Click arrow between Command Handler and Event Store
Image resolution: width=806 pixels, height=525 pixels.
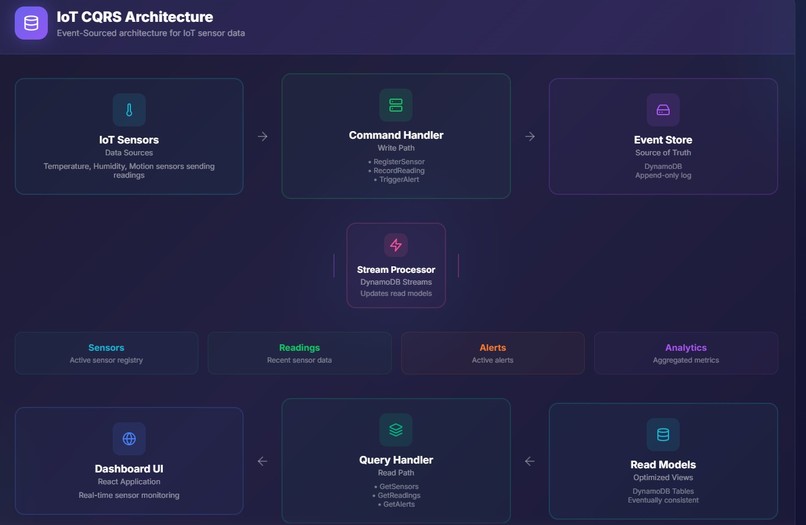[x=530, y=136]
